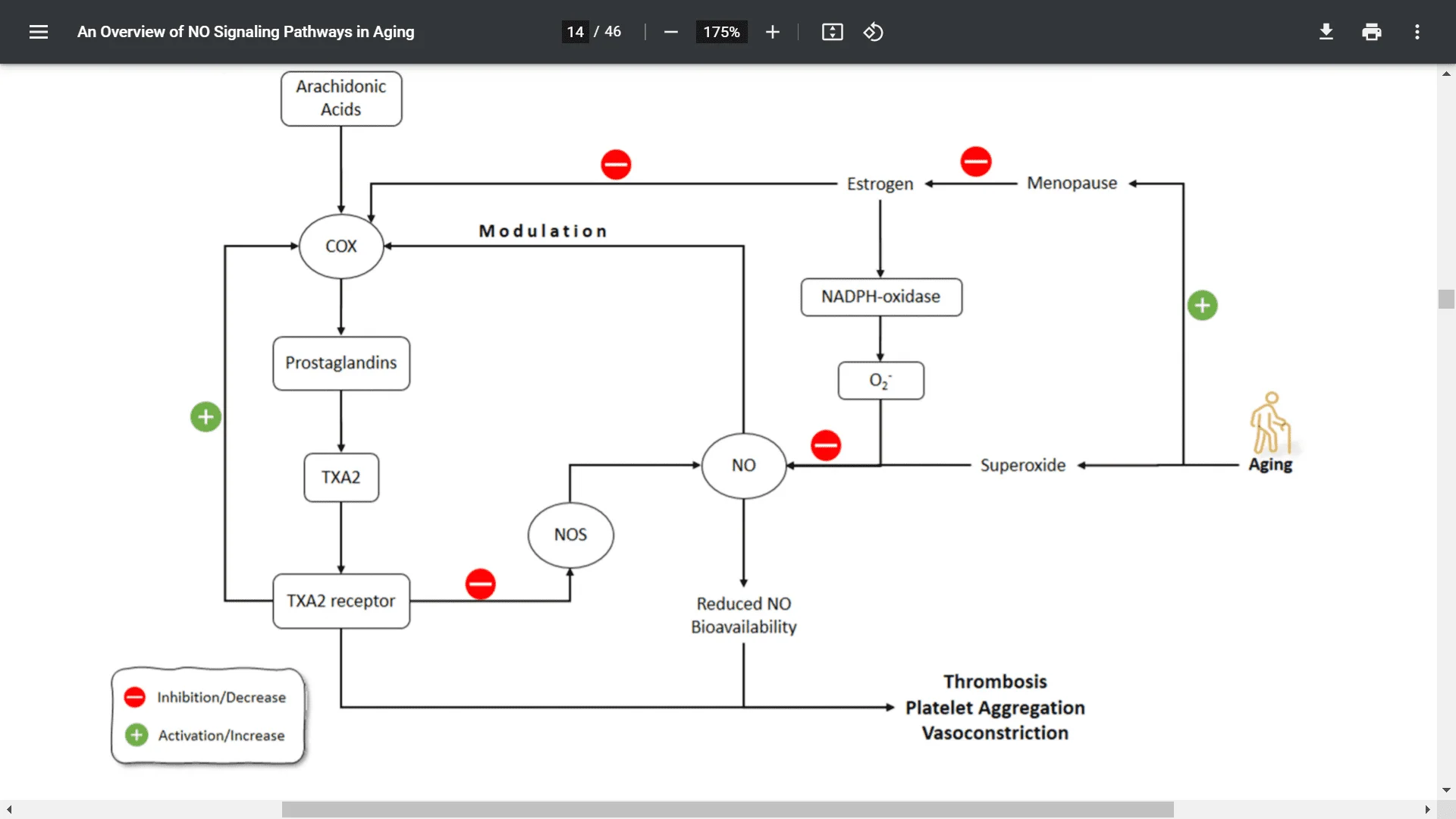Click the three-dot options menu icon
Viewport: 1456px width, 819px height.
click(1417, 31)
